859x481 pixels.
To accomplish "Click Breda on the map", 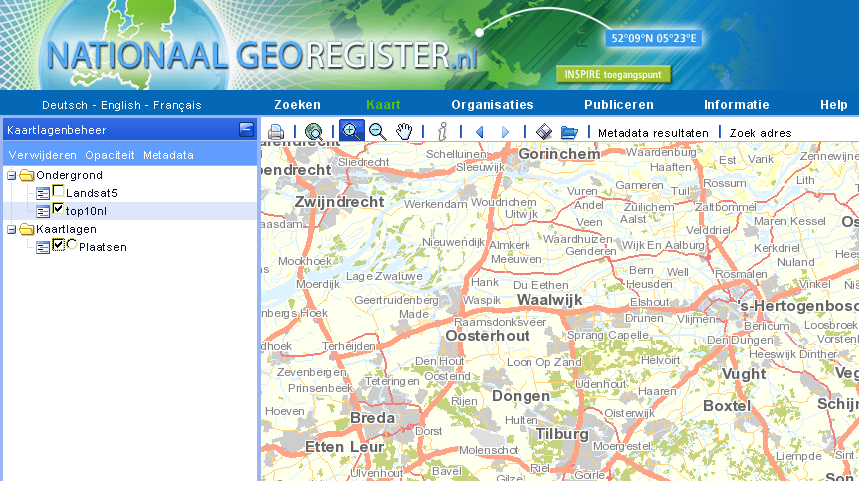I will 373,417.
